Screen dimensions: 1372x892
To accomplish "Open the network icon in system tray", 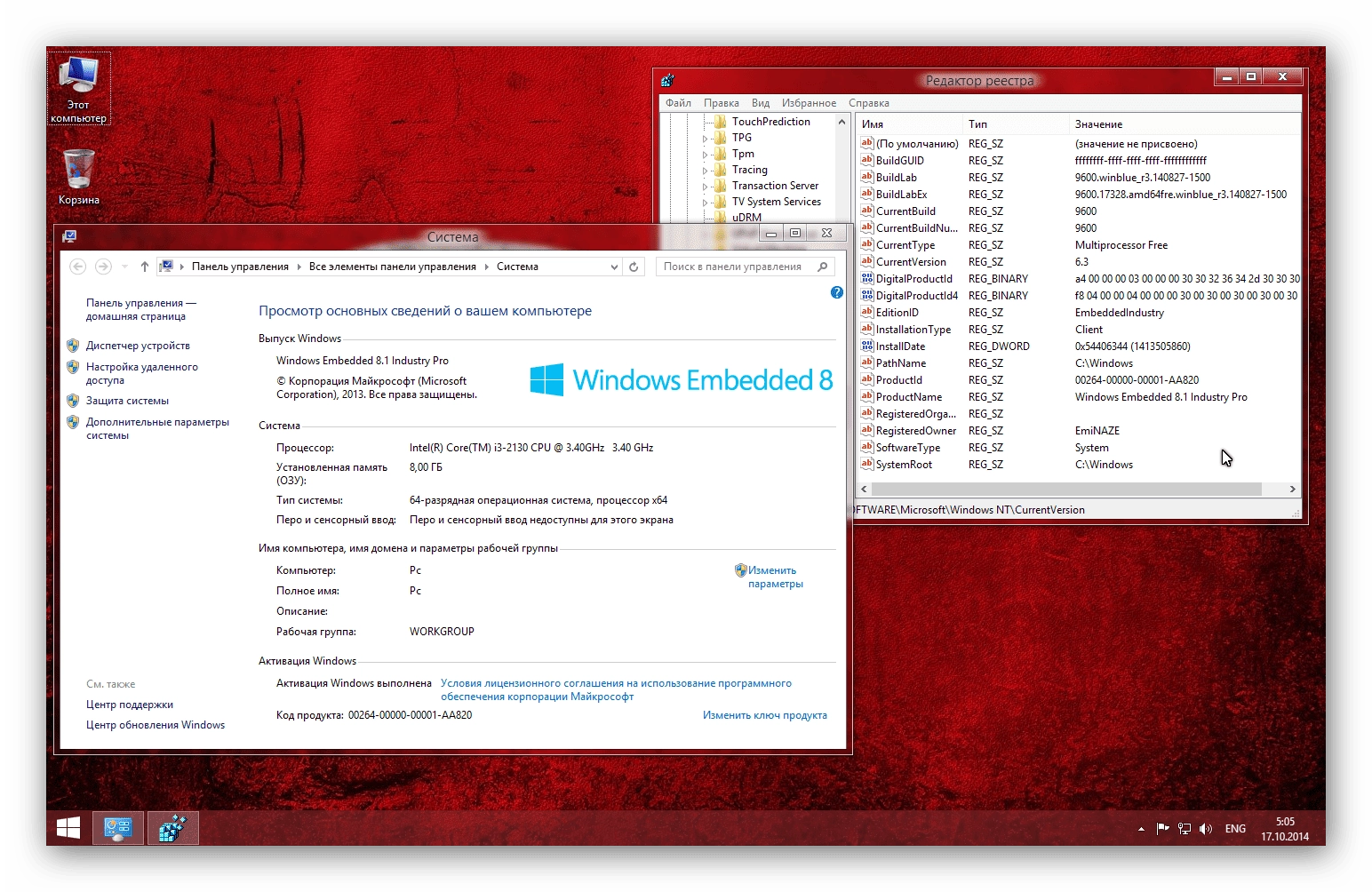I will coord(1184,829).
